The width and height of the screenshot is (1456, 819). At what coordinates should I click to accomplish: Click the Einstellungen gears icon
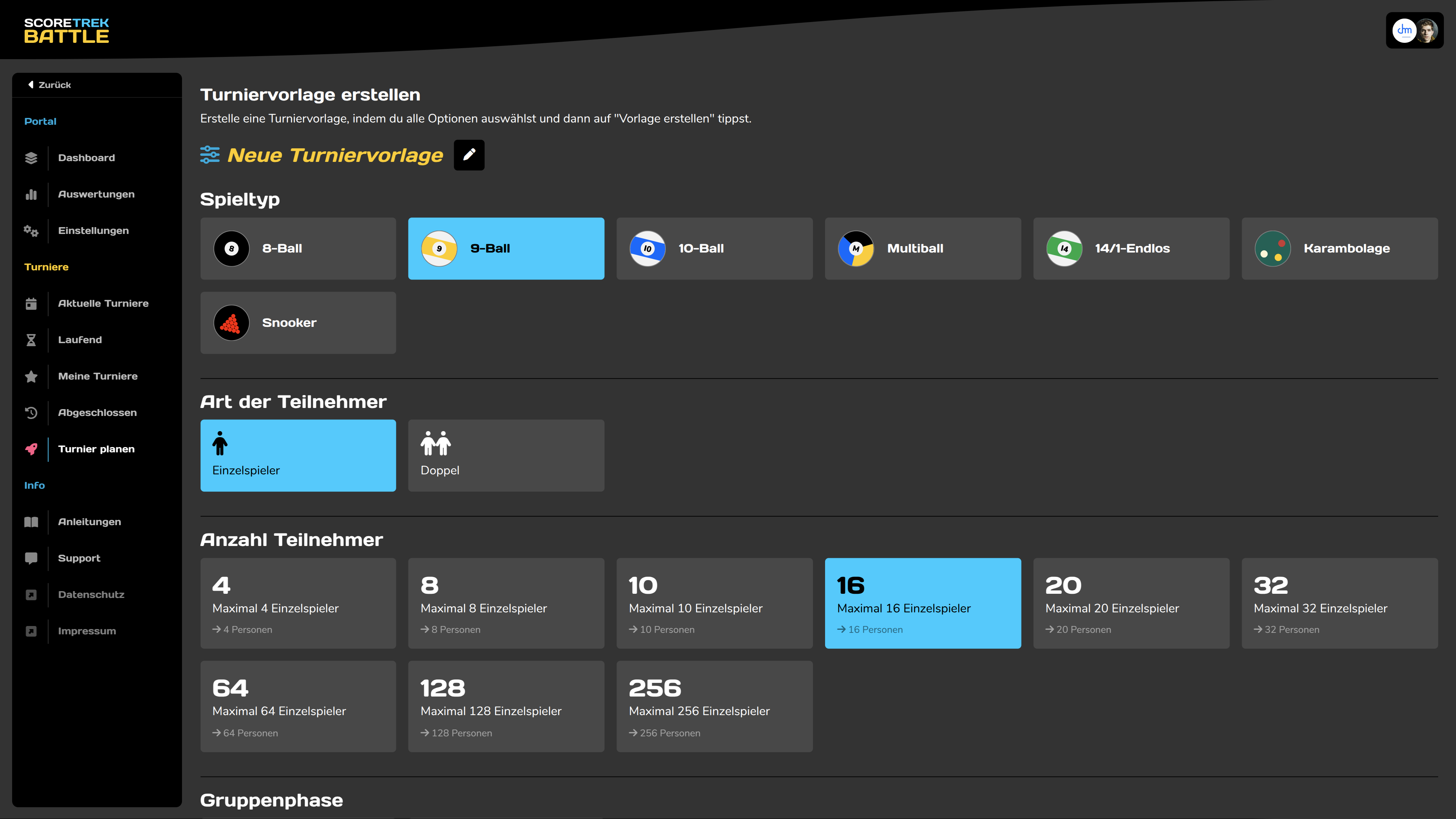[31, 231]
